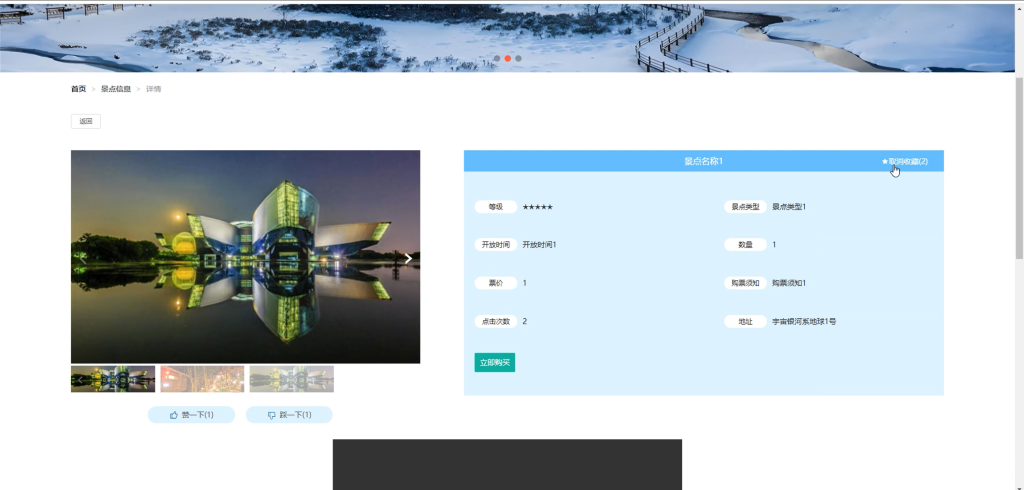
Task: Select the second street-scene thumbnail
Action: (x=202, y=379)
